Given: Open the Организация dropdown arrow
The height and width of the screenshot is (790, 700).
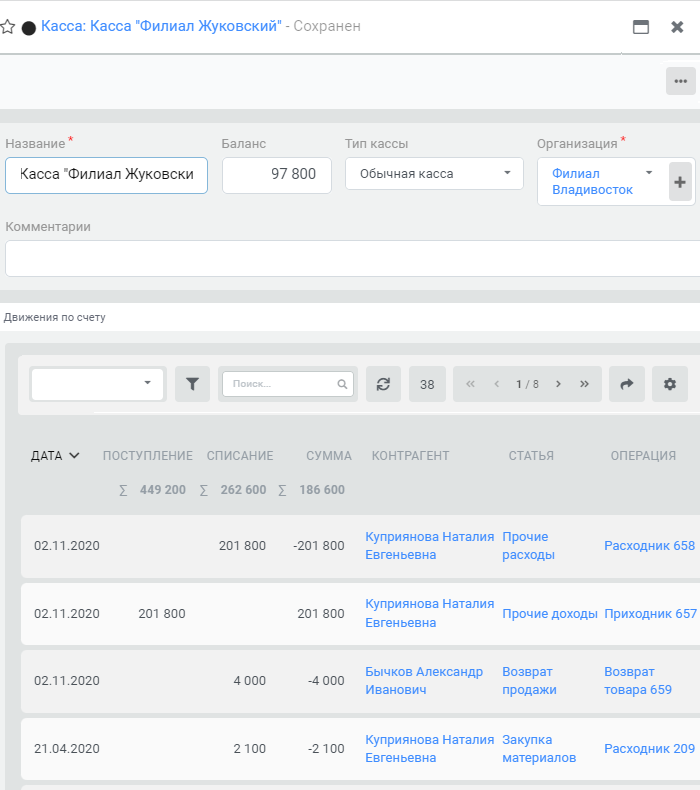Looking at the screenshot, I should [649, 173].
